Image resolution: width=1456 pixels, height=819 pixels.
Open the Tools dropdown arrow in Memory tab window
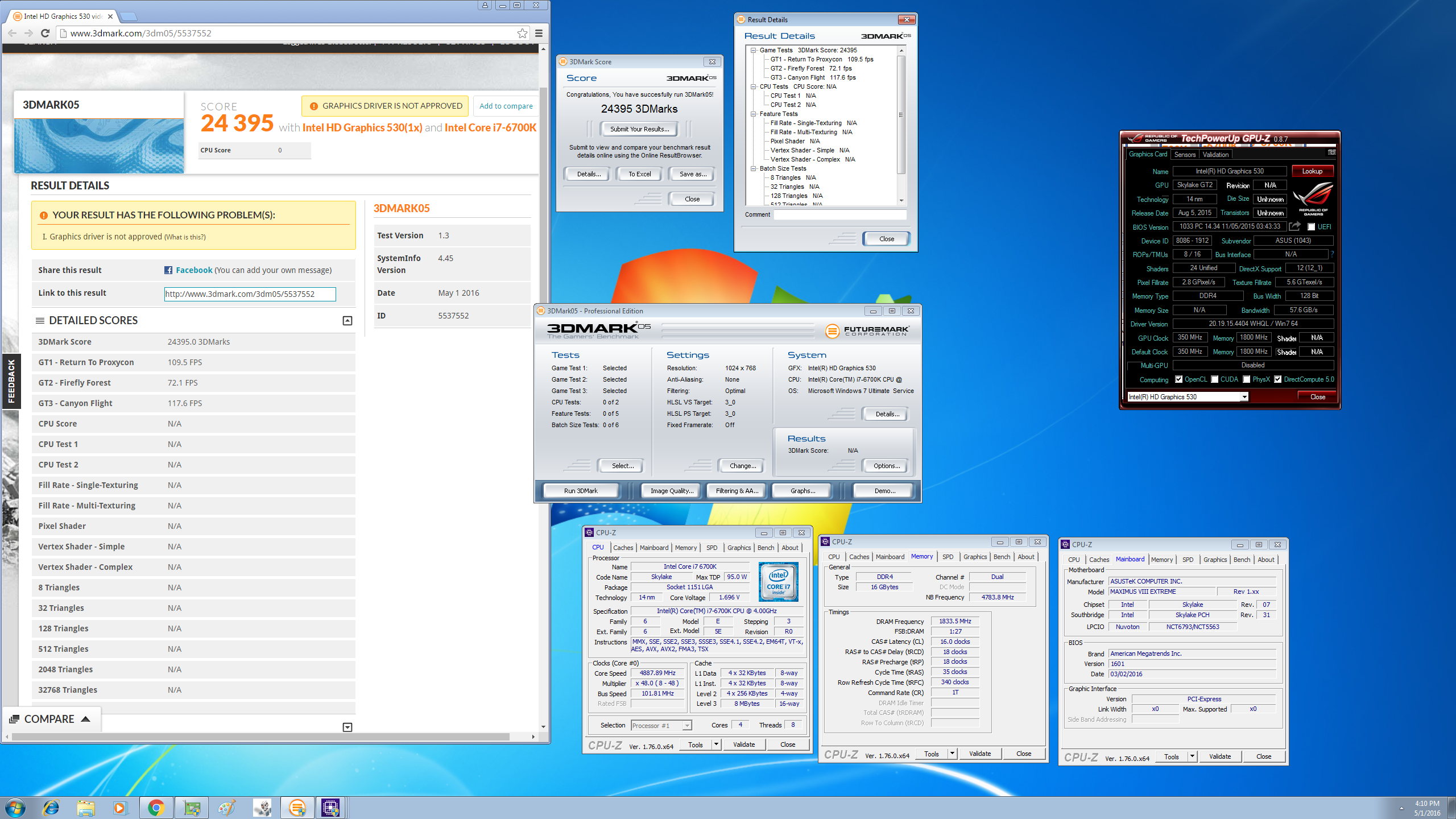pyautogui.click(x=952, y=754)
